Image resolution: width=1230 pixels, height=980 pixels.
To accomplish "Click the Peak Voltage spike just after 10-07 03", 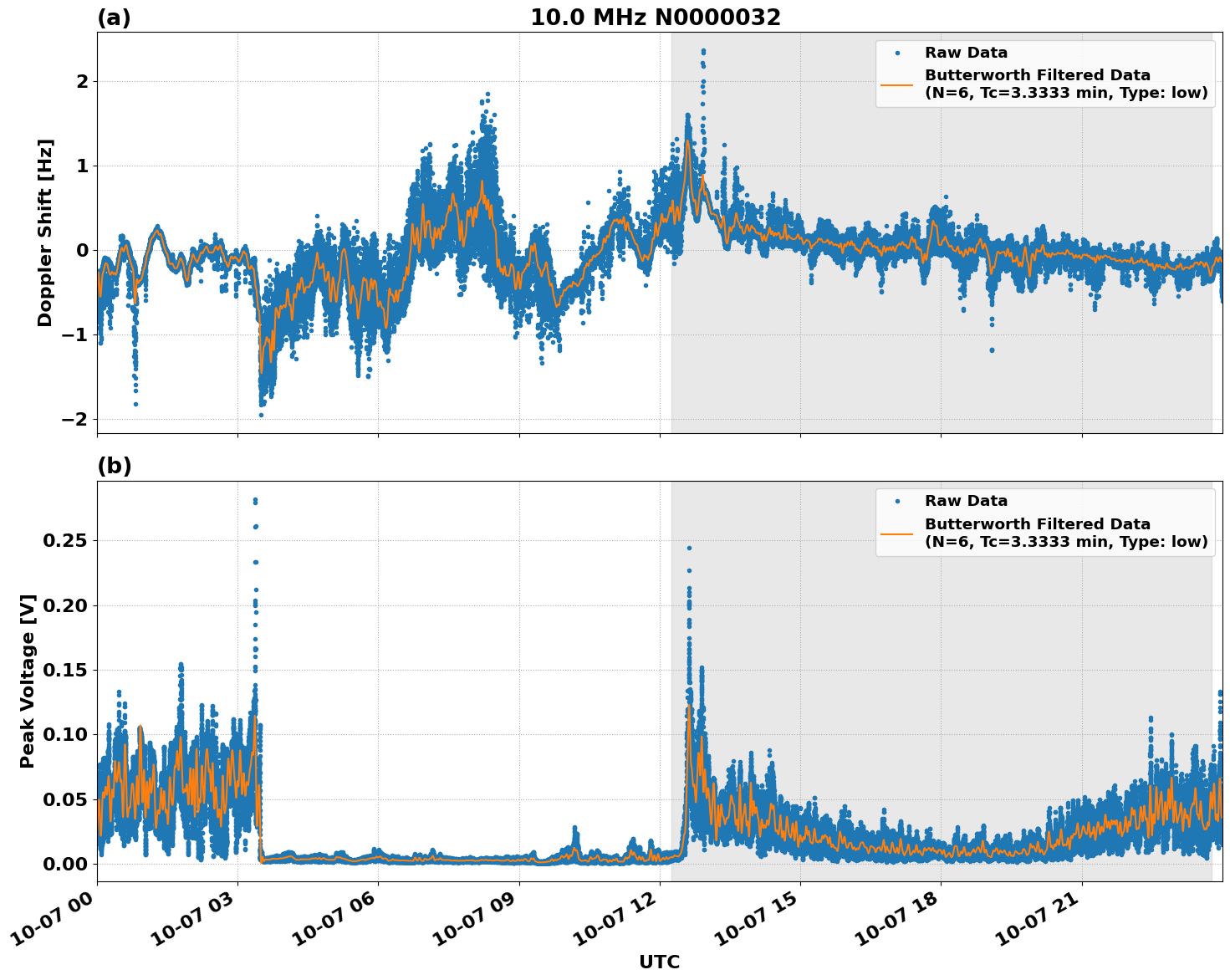I will [x=255, y=500].
